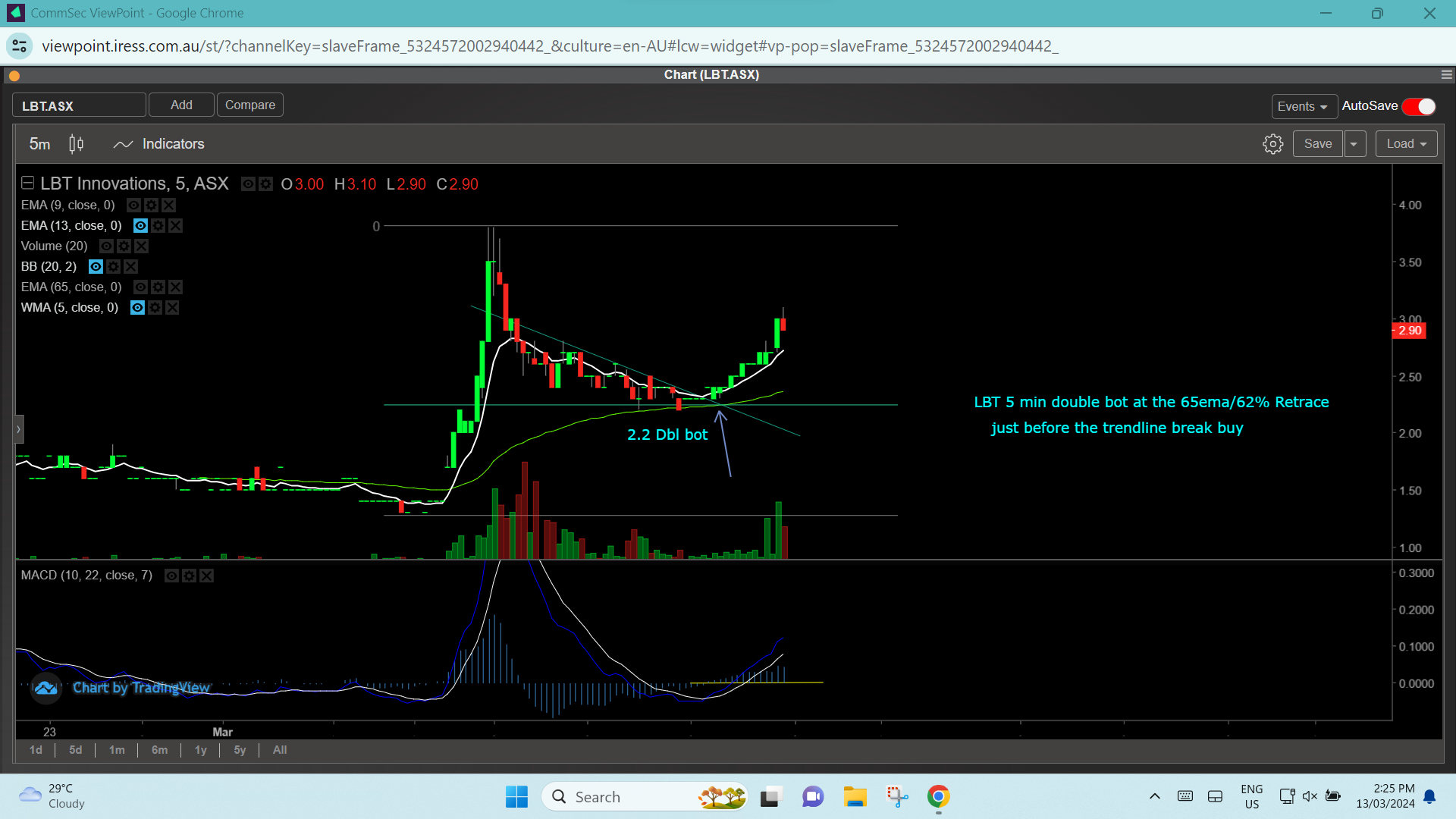Viewport: 1456px width, 819px height.
Task: Select the '2.2 Dbl bot' chart annotation
Action: 667,435
